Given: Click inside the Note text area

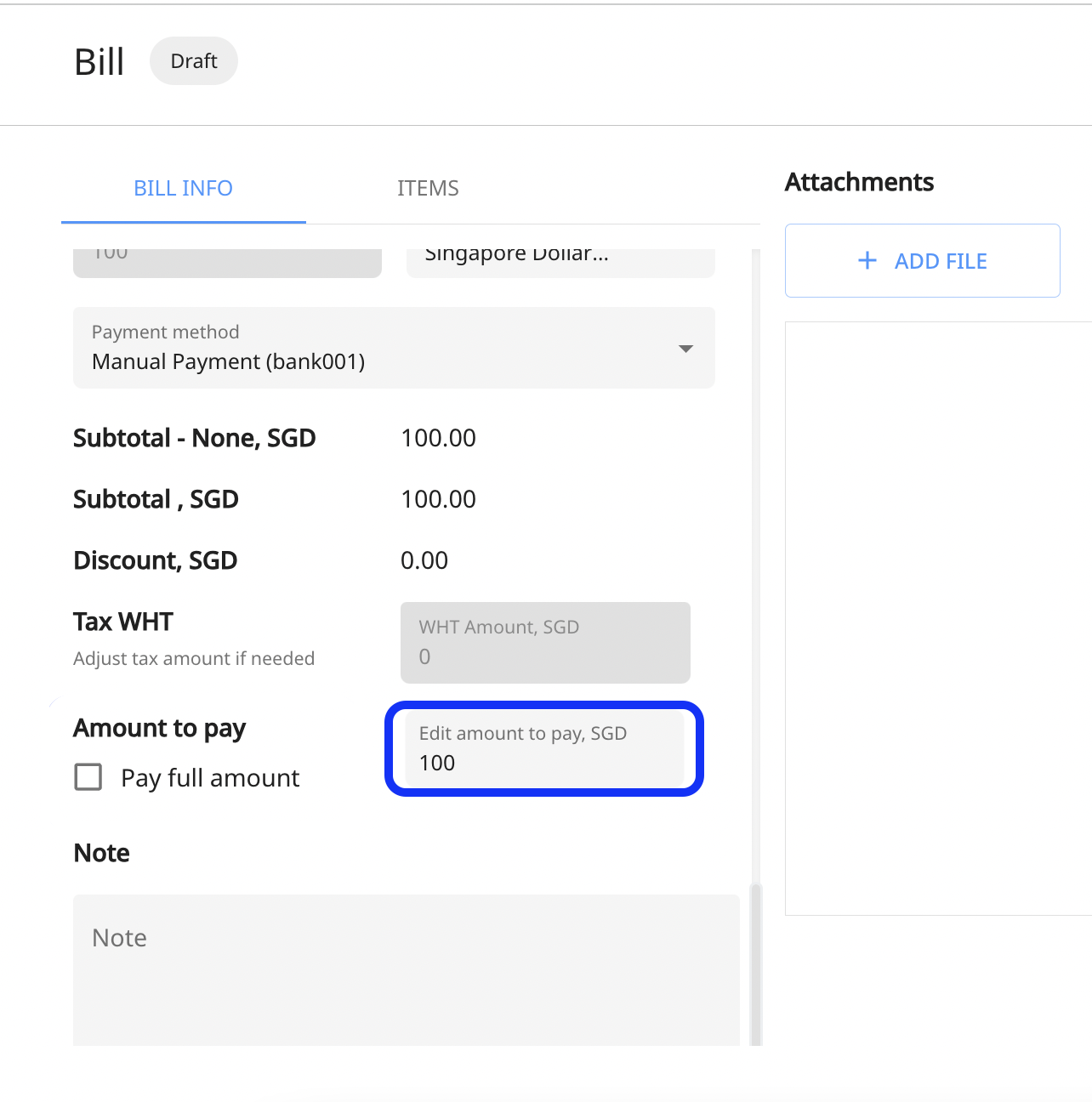Looking at the screenshot, I should coord(407,961).
